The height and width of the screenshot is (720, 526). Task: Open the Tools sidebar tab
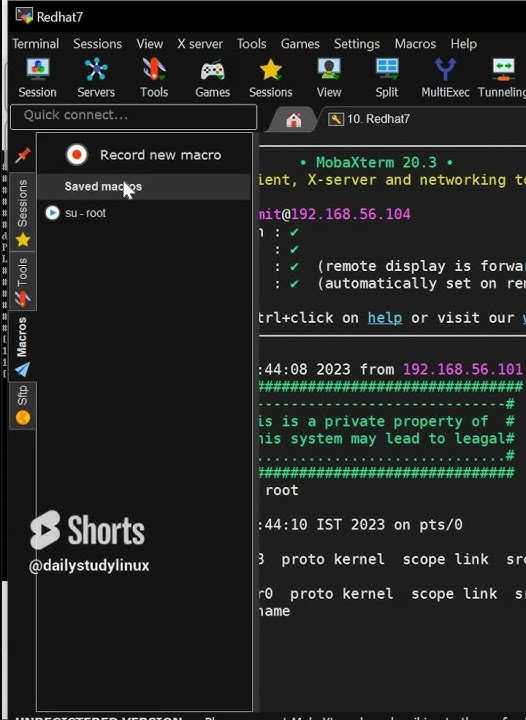(x=22, y=281)
